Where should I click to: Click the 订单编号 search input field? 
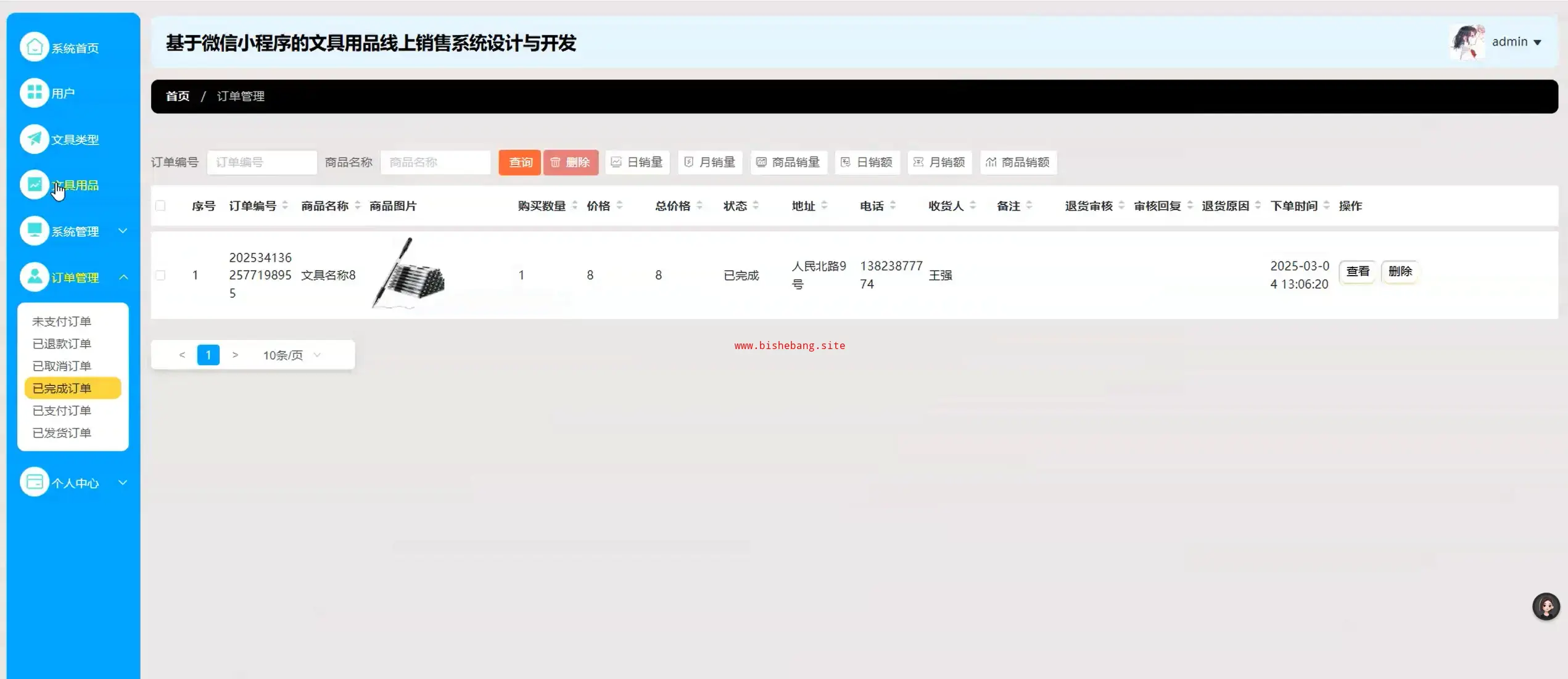(x=262, y=162)
